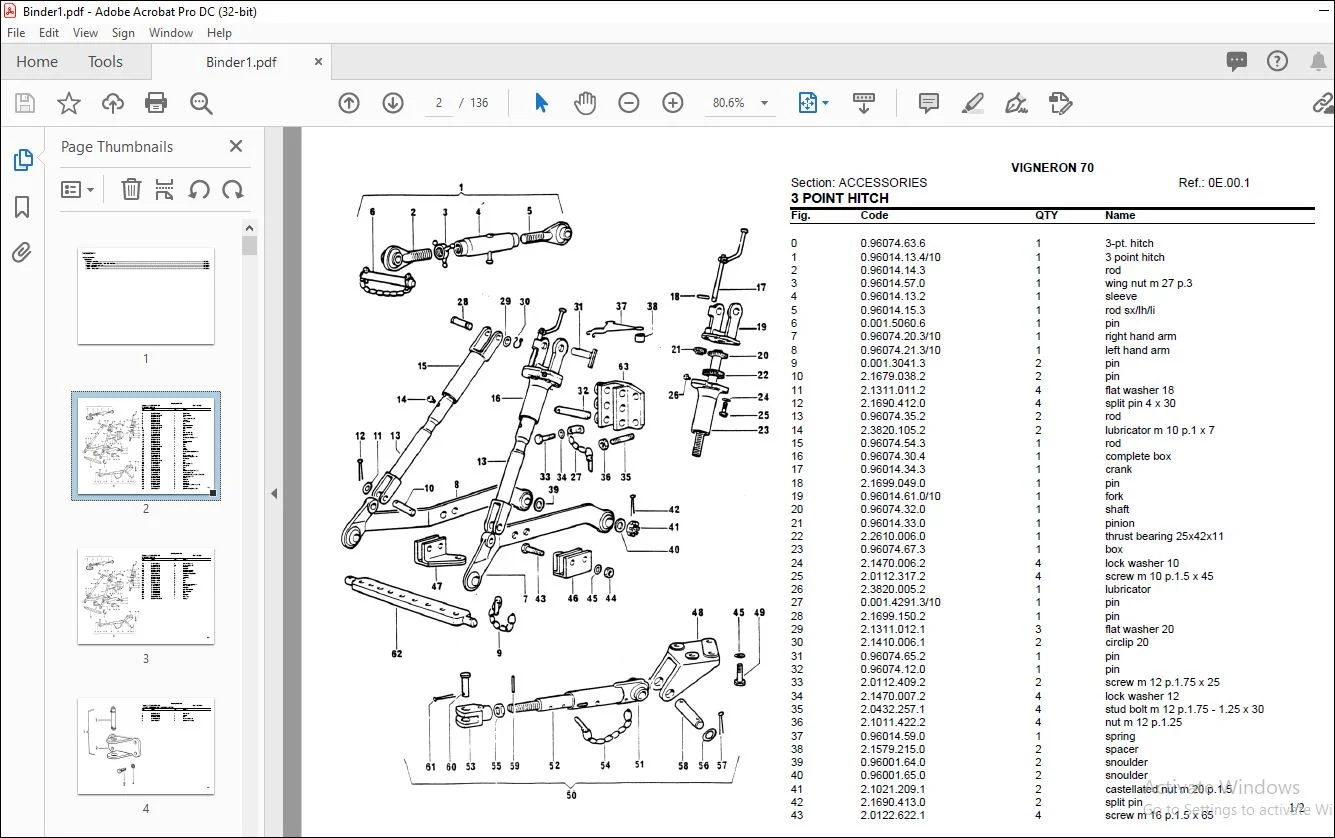Activate the Selection arrow tool
The image size is (1335, 838).
[541, 103]
